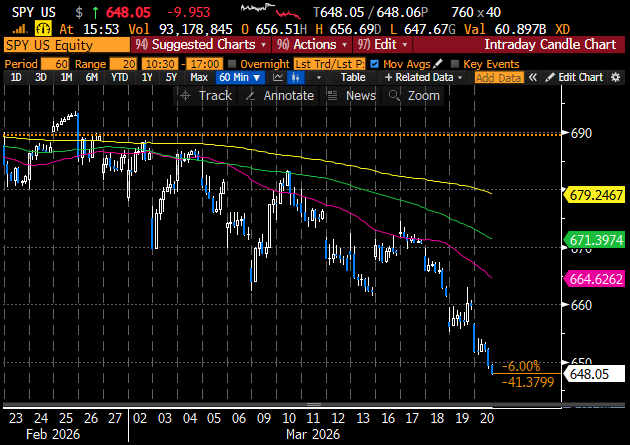This screenshot has height=445, width=630.
Task: Click the Table view button
Action: 353,78
